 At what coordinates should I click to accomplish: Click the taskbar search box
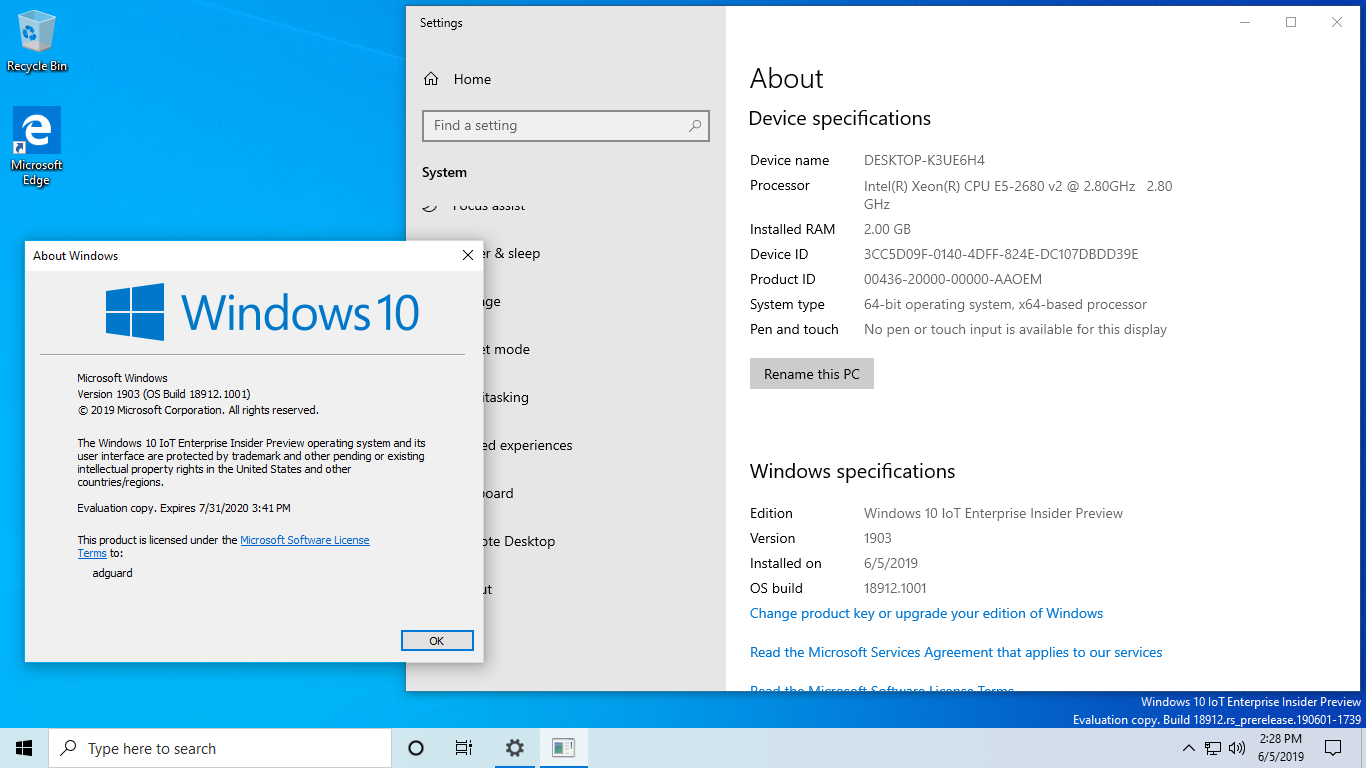click(219, 748)
